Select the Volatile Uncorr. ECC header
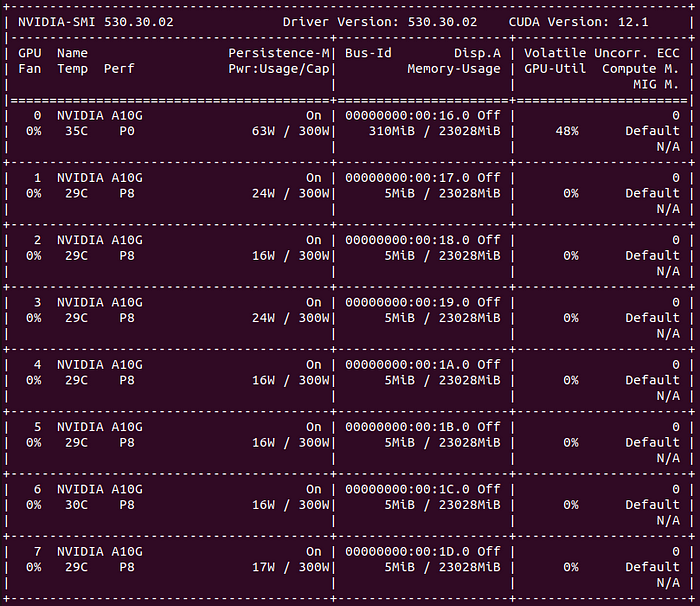This screenshot has width=700, height=606. (x=602, y=53)
